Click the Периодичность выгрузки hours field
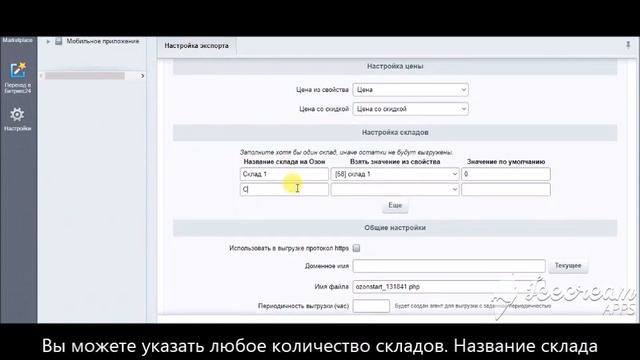Screen dimensions: 640x360 [x=371, y=306]
